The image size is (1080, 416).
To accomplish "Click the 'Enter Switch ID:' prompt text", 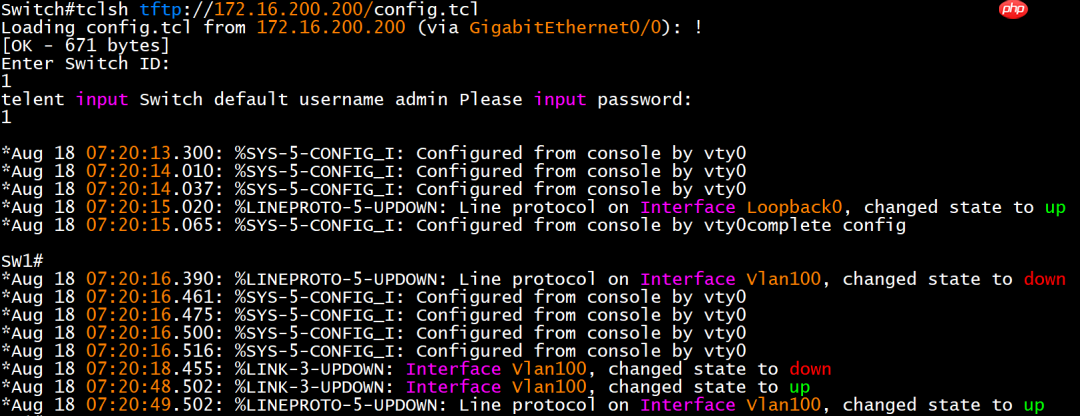I will pyautogui.click(x=85, y=63).
